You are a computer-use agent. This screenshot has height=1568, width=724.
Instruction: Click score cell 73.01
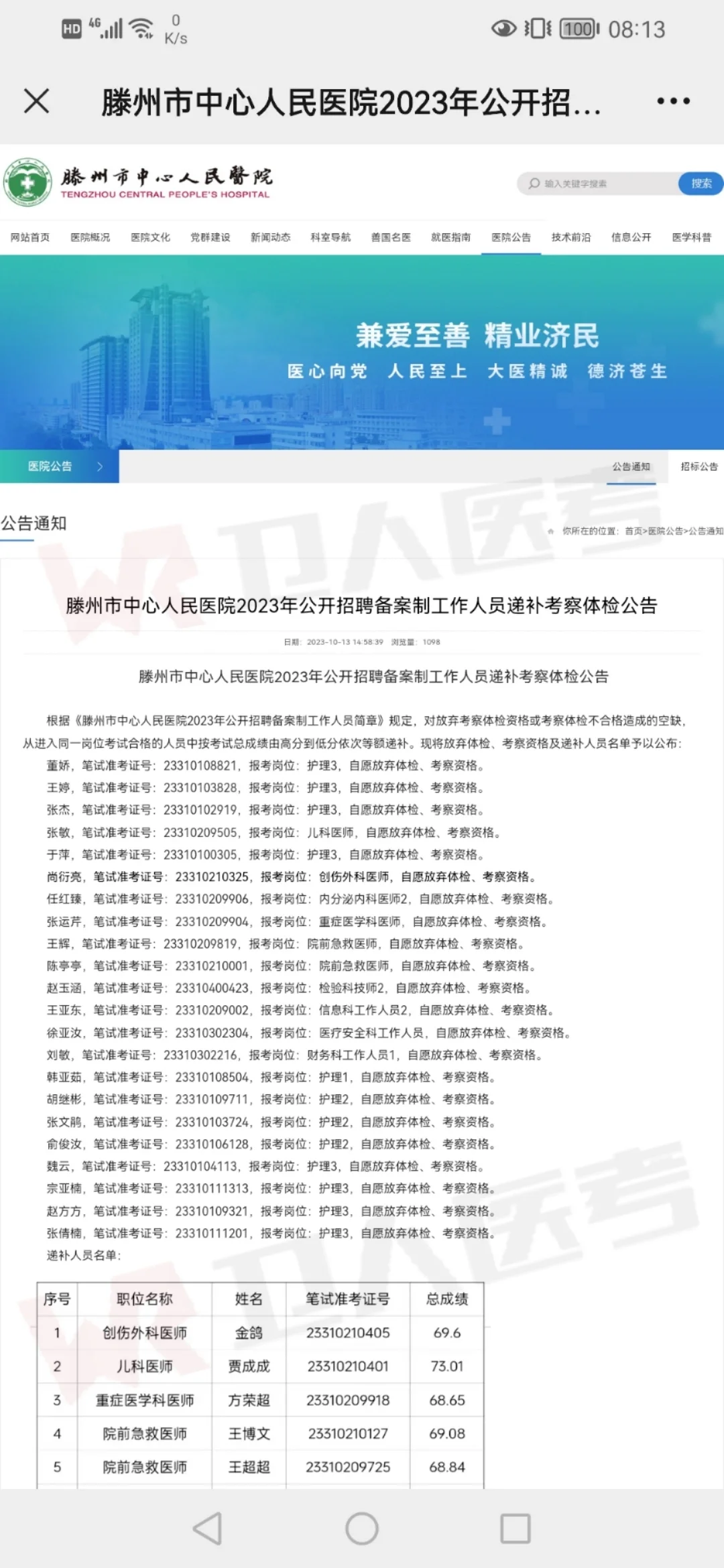(447, 1366)
